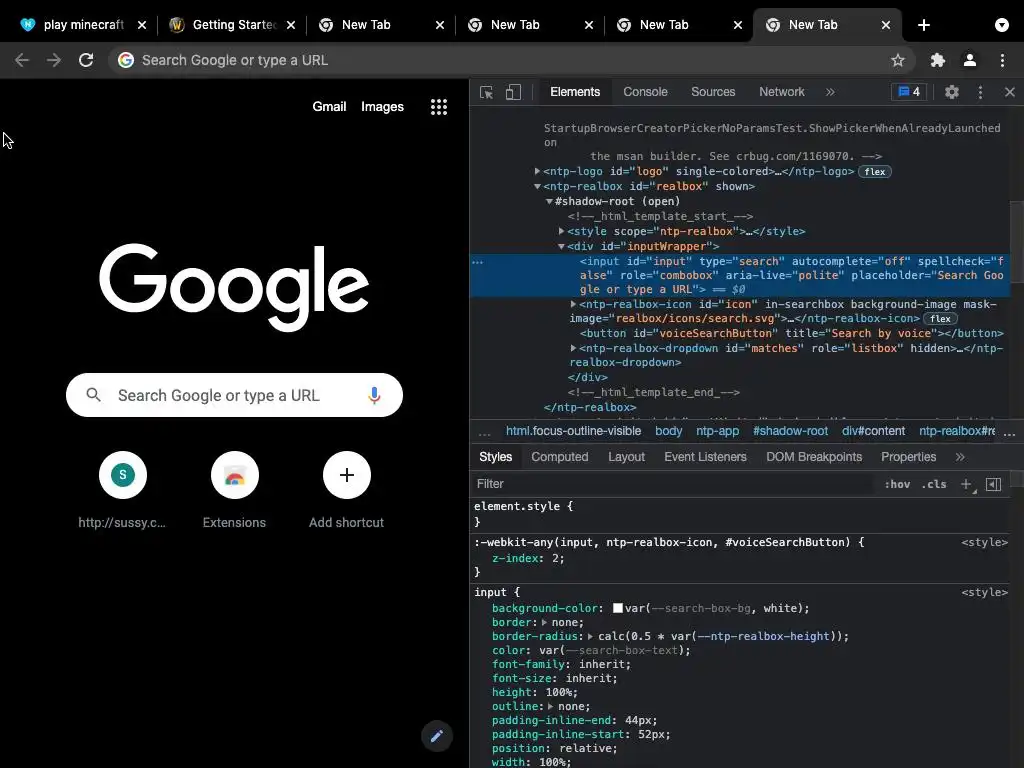
Task: Open the http://sussy.c... shortcut
Action: [122, 490]
